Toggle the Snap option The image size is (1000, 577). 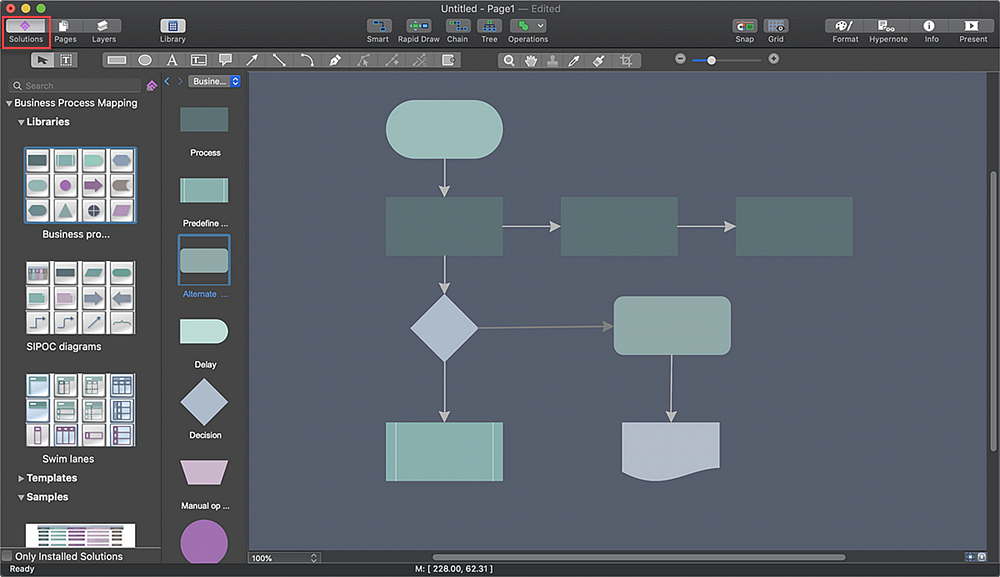pos(745,27)
